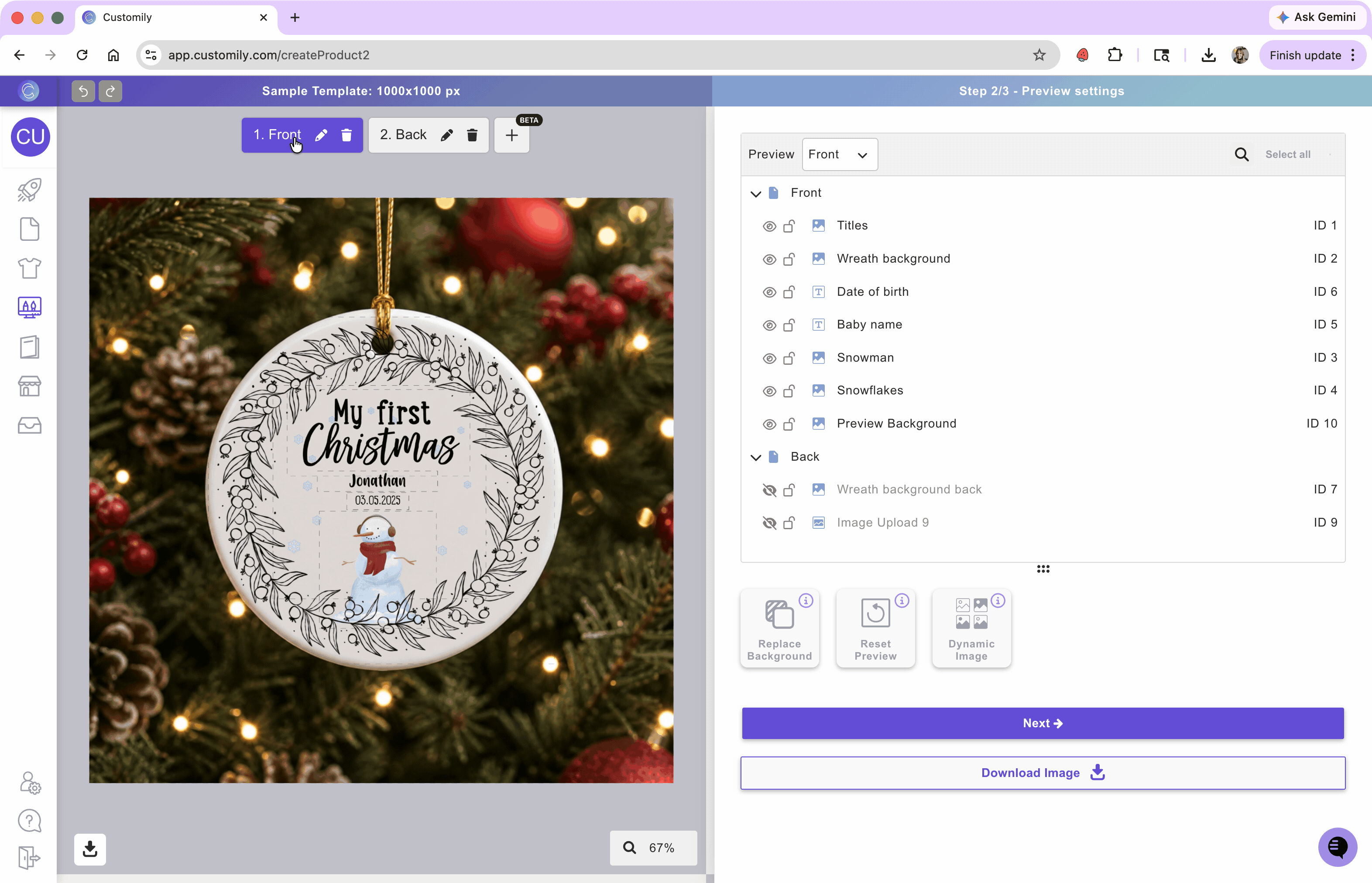Screen dimensions: 1372x883
Task: Hide the Titles layer
Action: pos(769,226)
